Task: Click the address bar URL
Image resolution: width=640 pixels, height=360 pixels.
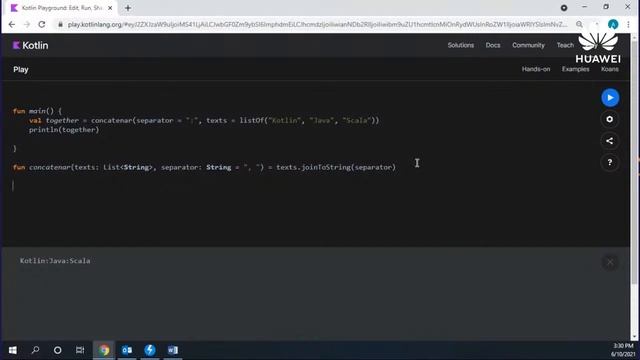Action: coord(317,24)
